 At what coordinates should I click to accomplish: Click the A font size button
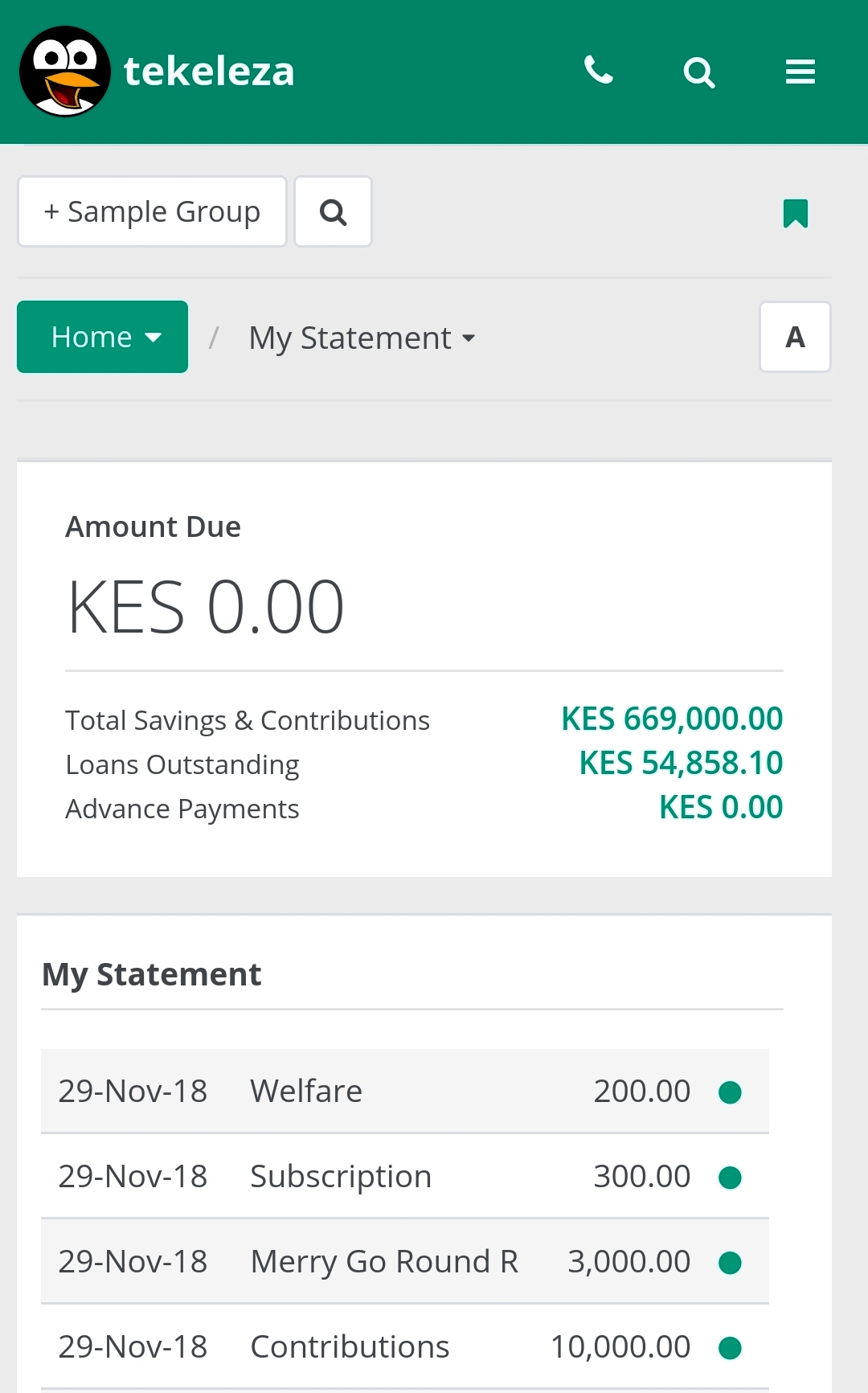pos(795,337)
